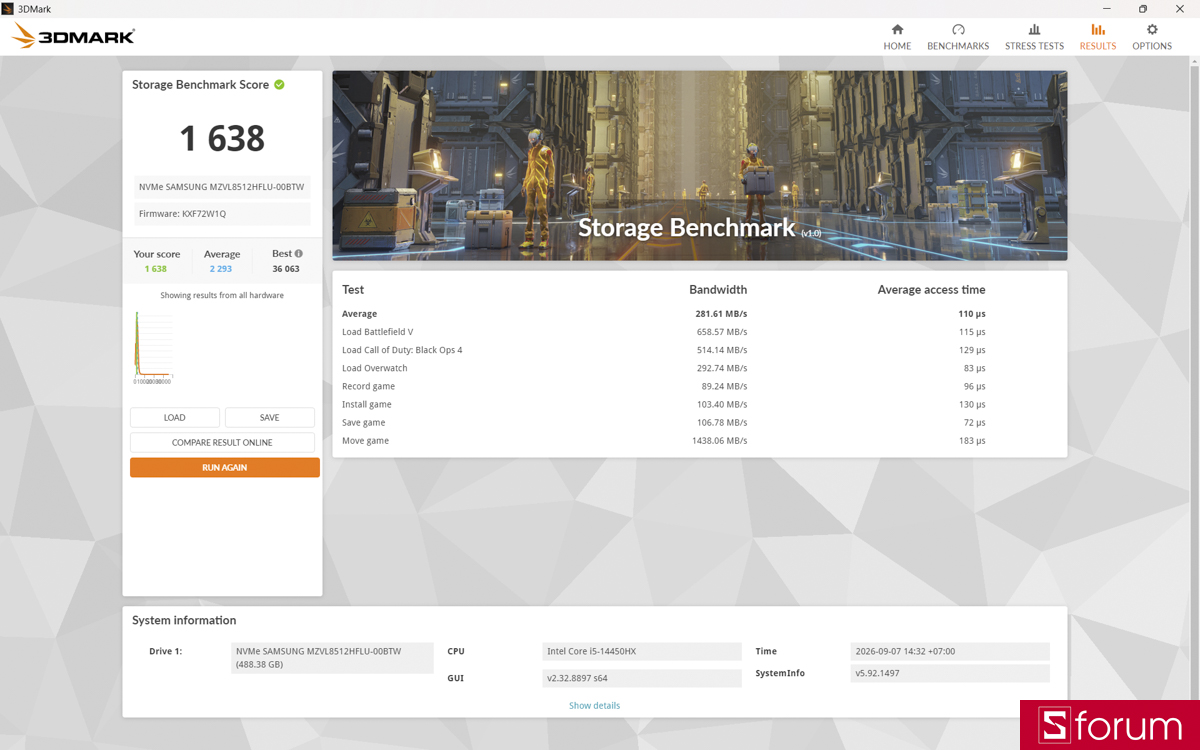Viewport: 1200px width, 750px height.
Task: Select the RESULTS tab
Action: point(1098,37)
